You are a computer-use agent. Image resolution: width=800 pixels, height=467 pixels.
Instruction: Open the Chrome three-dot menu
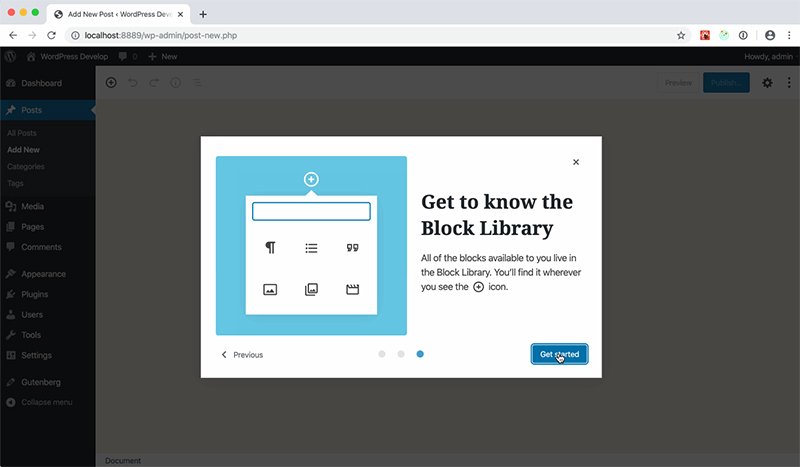789,35
